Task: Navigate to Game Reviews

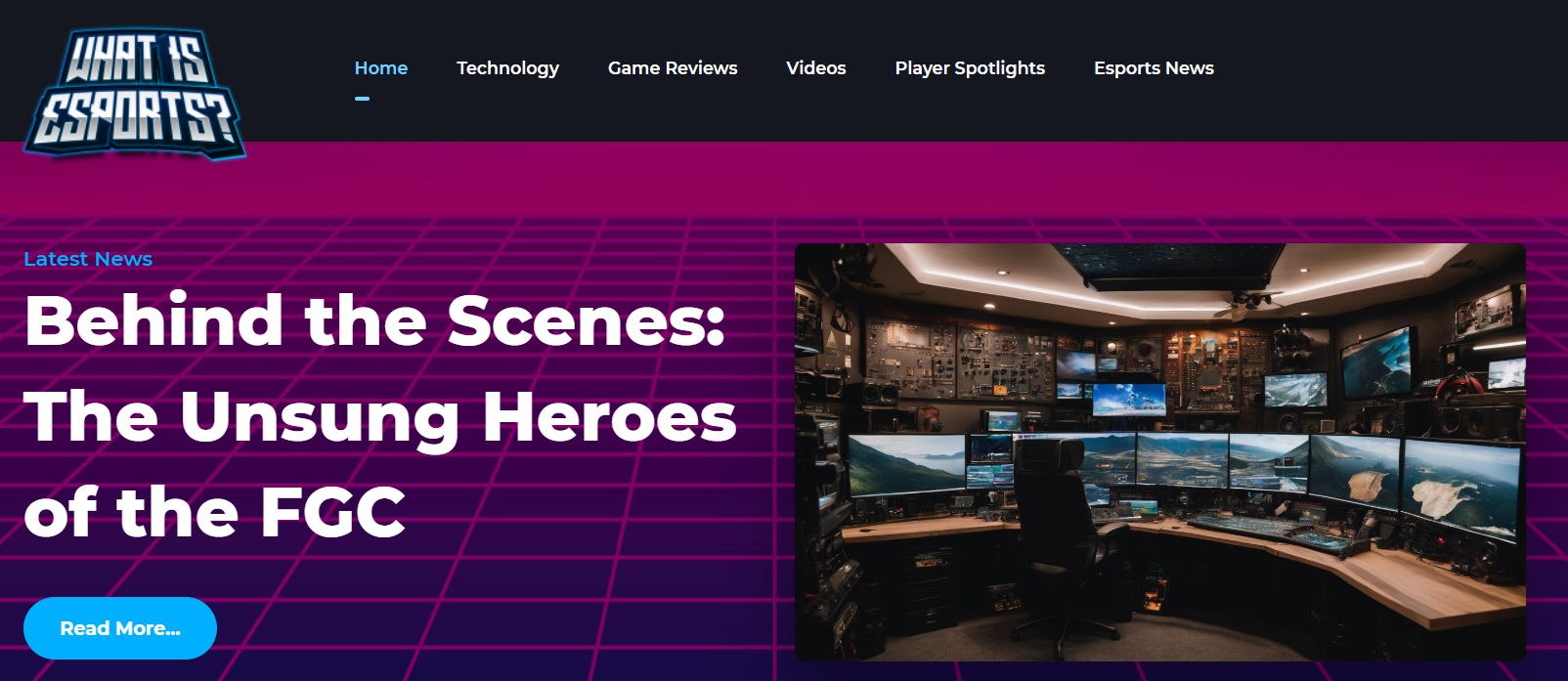Action: point(673,68)
